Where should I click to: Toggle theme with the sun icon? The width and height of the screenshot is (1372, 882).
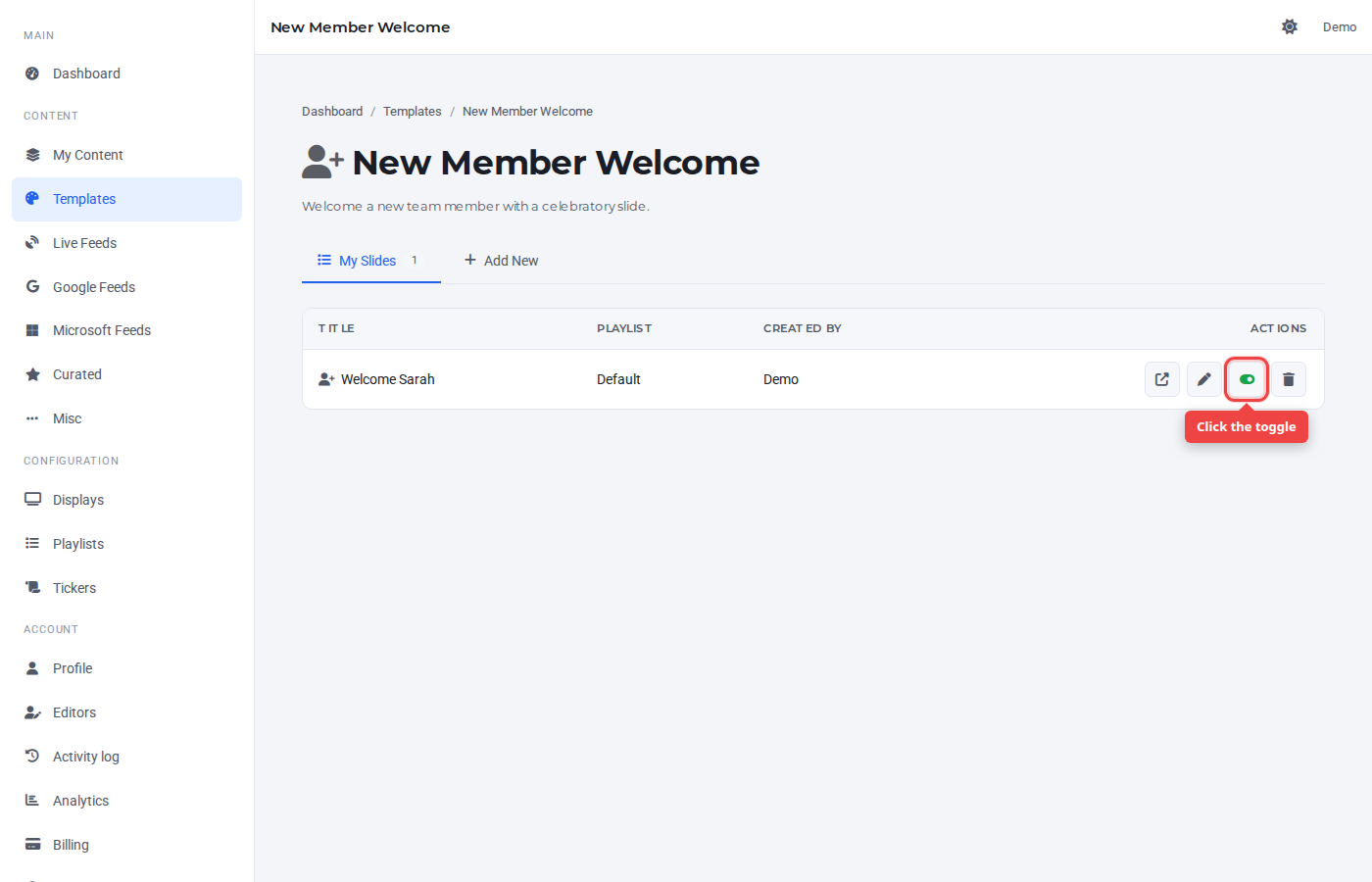[x=1290, y=27]
